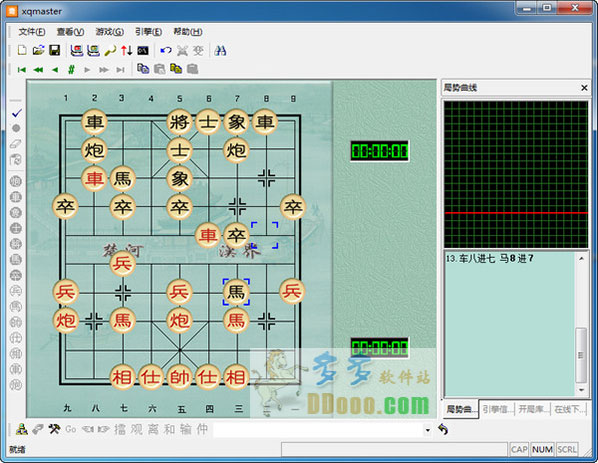Click the green hash mark icon
The image size is (598, 463).
point(71,70)
